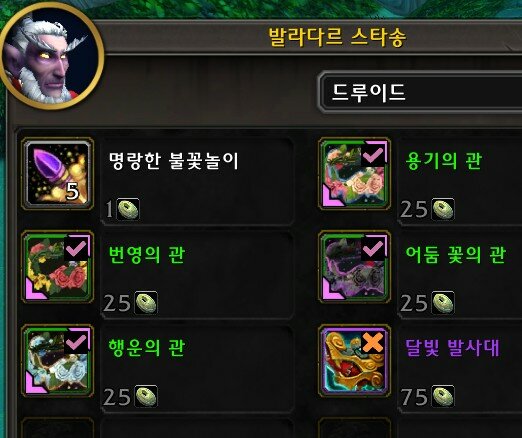
Task: Select the 번영의 관 red flower crown icon
Action: coord(57,267)
